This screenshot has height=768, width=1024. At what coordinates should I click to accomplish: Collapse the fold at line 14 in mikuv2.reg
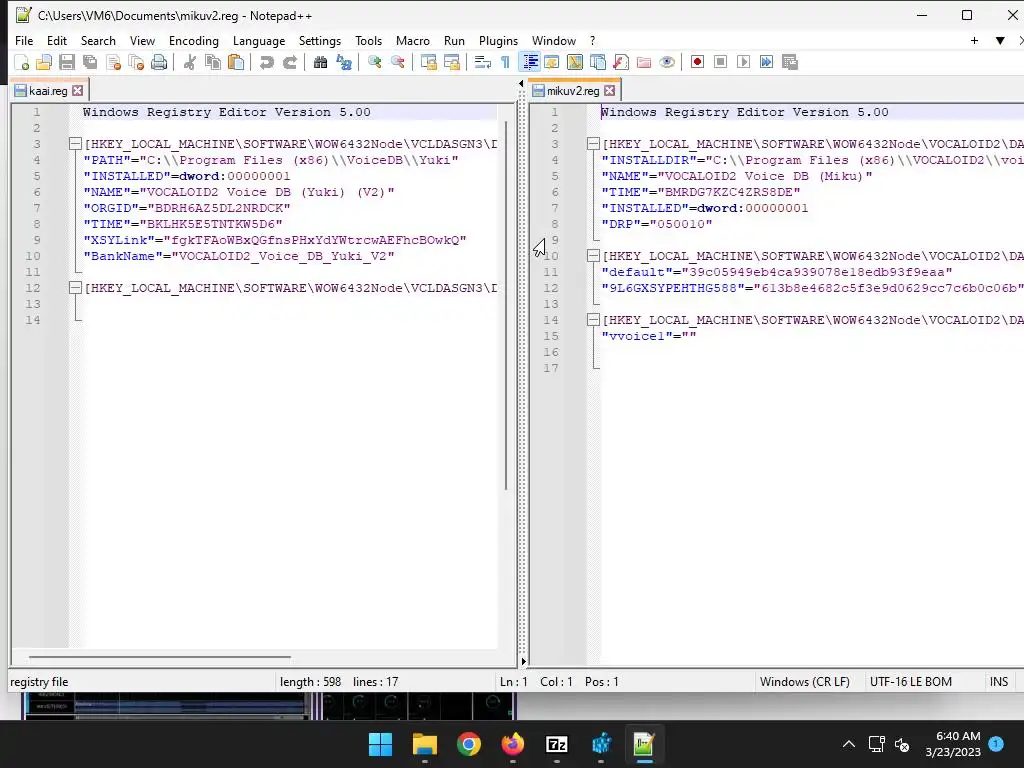[593, 320]
